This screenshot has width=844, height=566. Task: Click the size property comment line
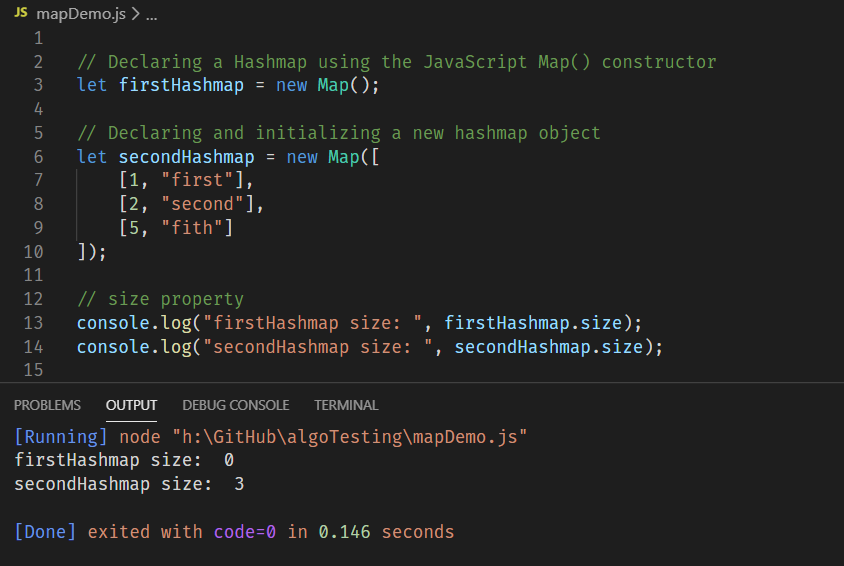(160, 299)
